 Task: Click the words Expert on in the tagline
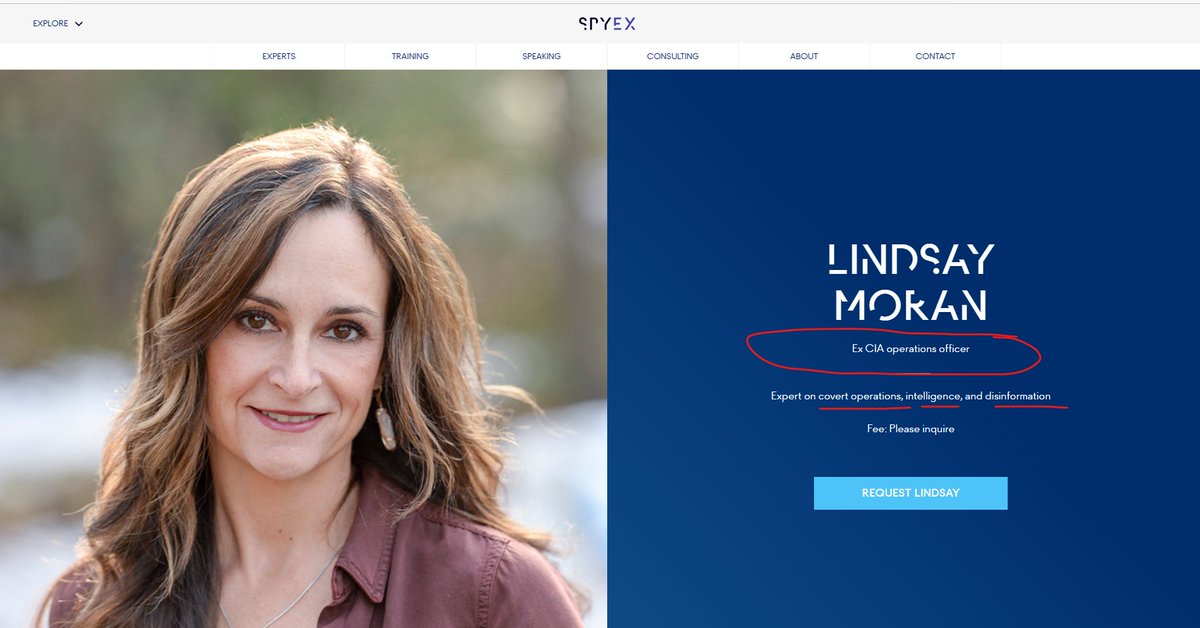point(793,396)
